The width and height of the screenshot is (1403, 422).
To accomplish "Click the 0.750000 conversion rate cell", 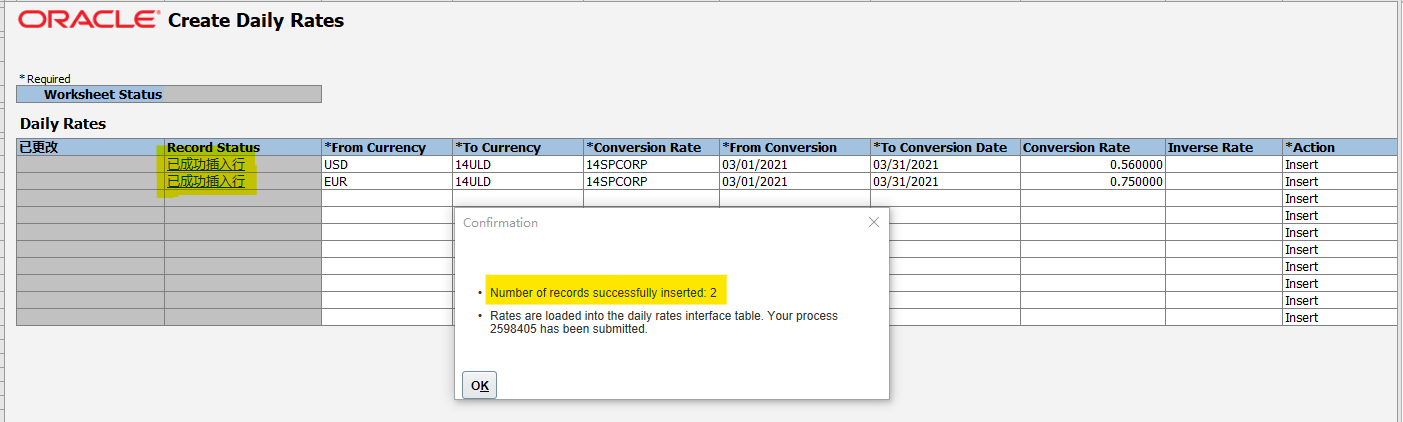I will click(1092, 182).
